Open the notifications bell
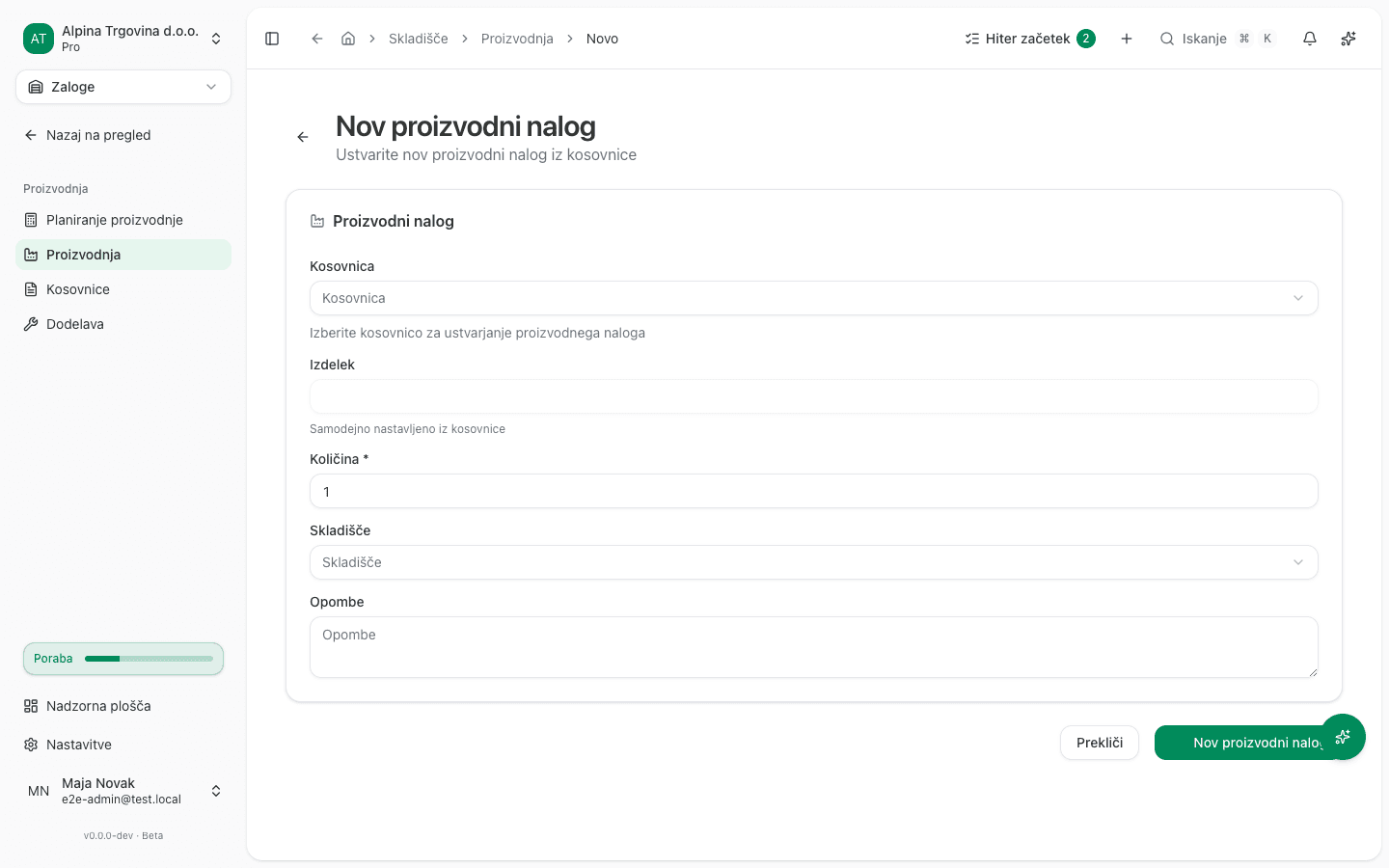Screen dimensions: 1389x868 point(1310,39)
